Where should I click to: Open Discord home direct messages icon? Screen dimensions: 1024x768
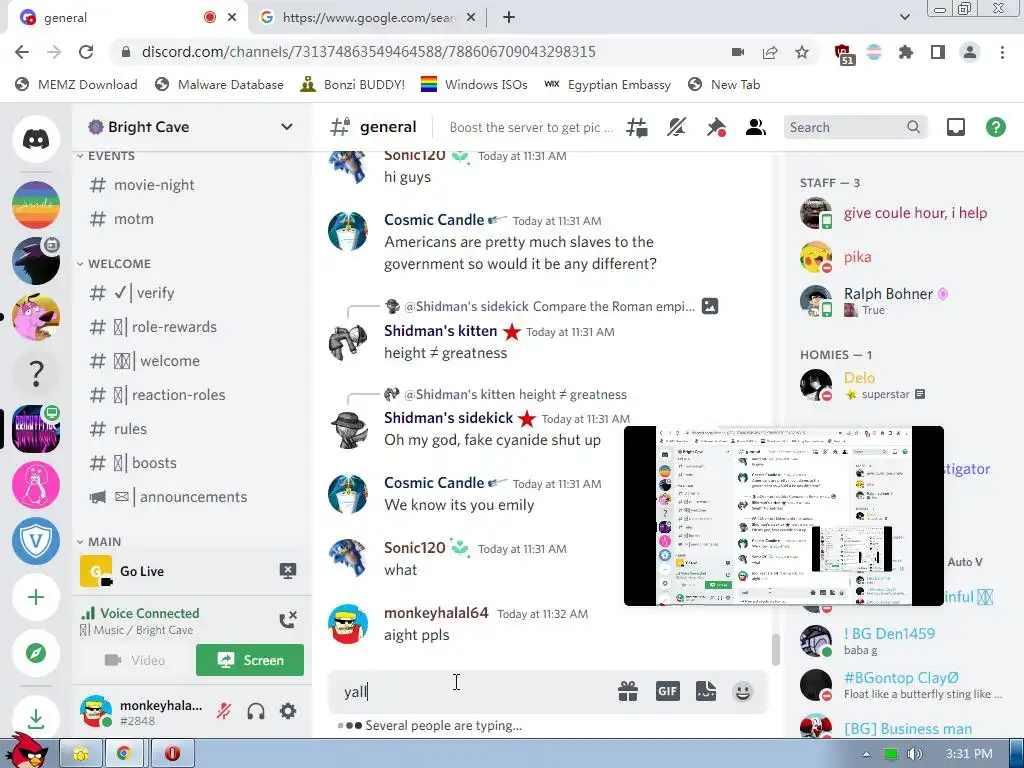coord(36,139)
